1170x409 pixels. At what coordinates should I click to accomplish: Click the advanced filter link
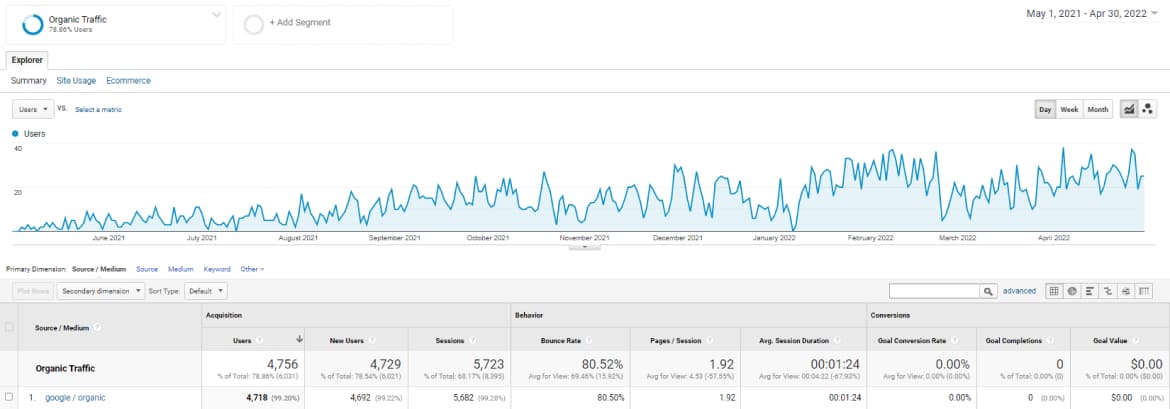coord(1019,291)
